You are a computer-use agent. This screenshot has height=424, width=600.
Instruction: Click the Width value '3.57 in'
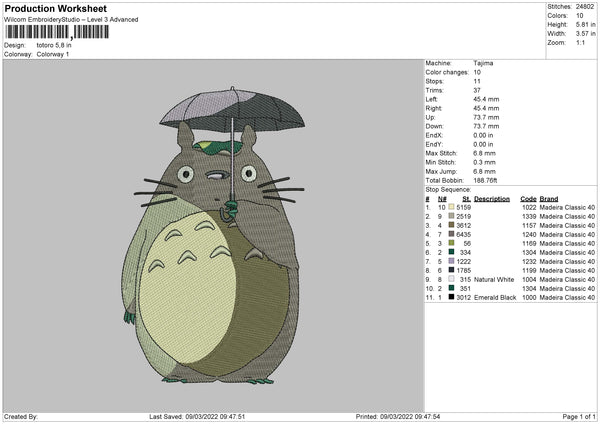pos(585,34)
